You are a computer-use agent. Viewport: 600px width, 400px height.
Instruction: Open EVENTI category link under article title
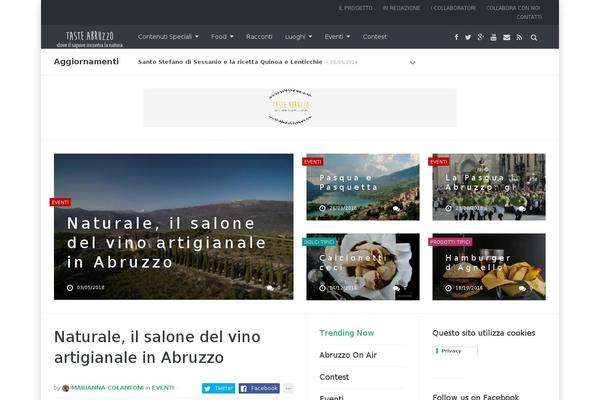[163, 388]
